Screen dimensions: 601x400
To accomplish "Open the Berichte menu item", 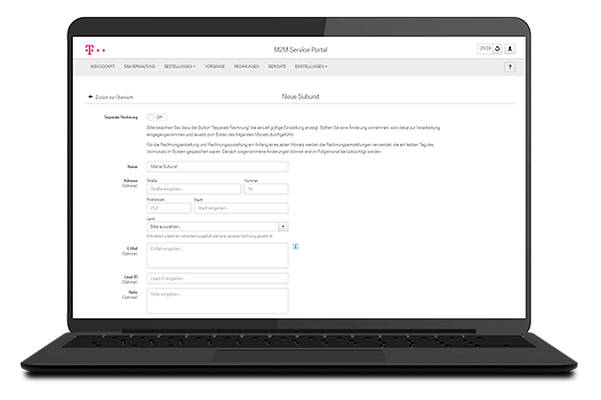I will (x=277, y=66).
